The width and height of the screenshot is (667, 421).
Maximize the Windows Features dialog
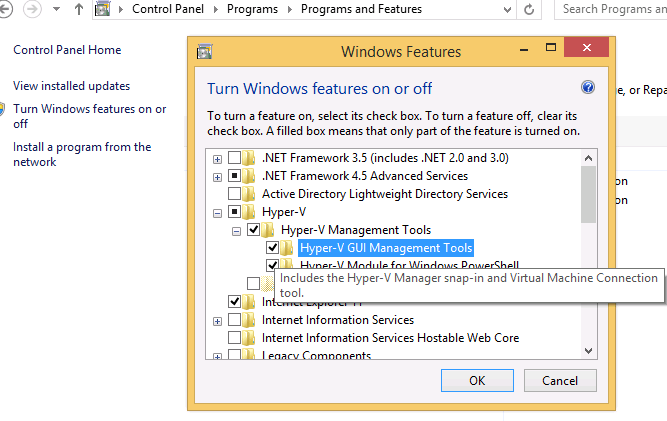551,48
